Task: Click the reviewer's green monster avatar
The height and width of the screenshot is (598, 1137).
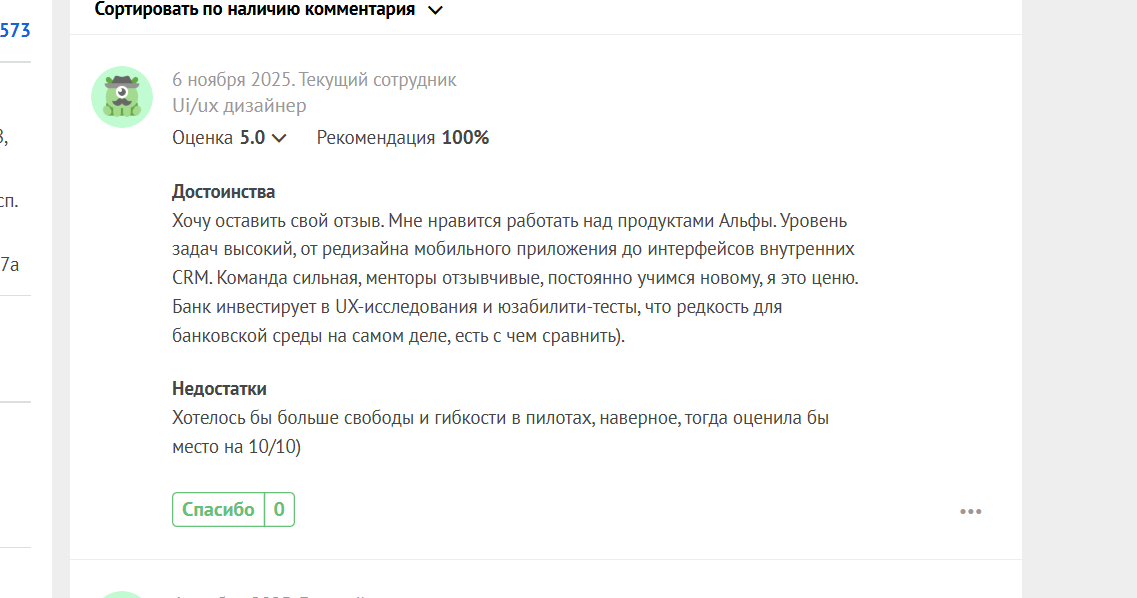Action: [x=122, y=97]
